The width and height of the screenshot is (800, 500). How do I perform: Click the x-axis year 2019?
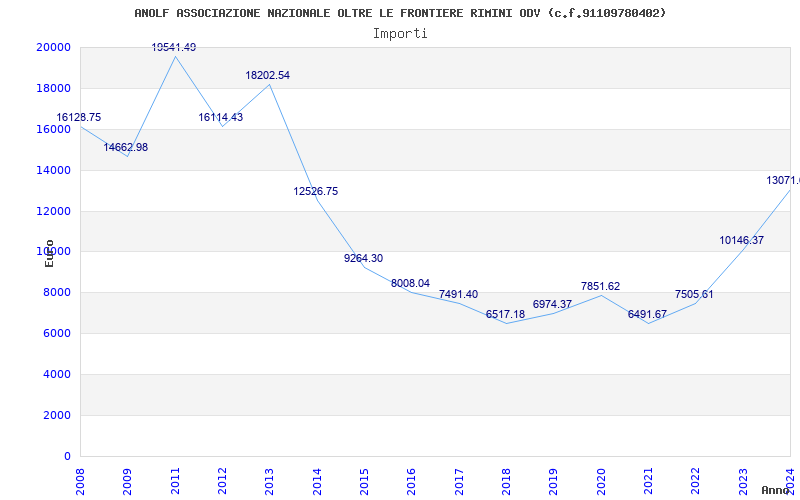[x=553, y=481]
